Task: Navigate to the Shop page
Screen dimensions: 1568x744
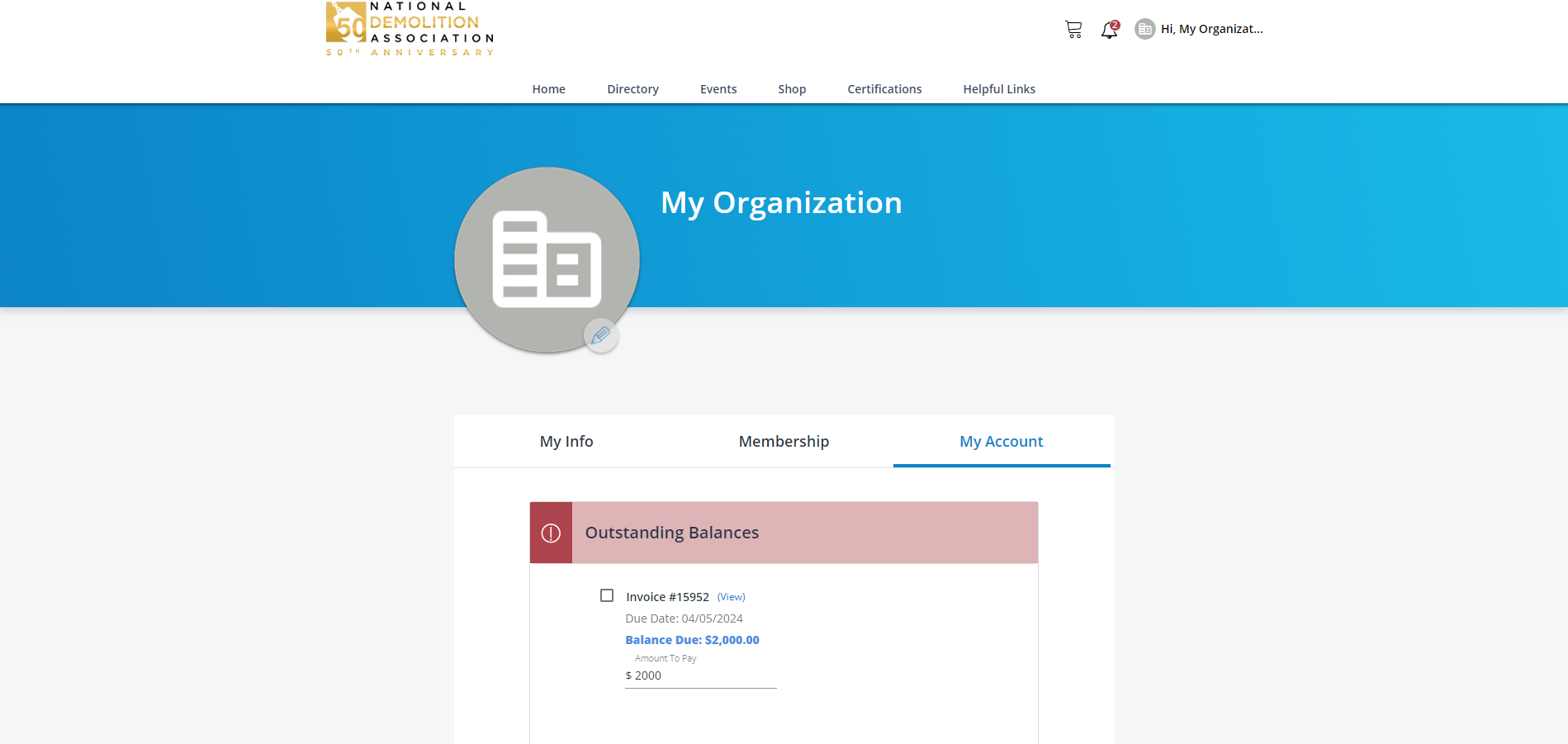Action: (792, 89)
